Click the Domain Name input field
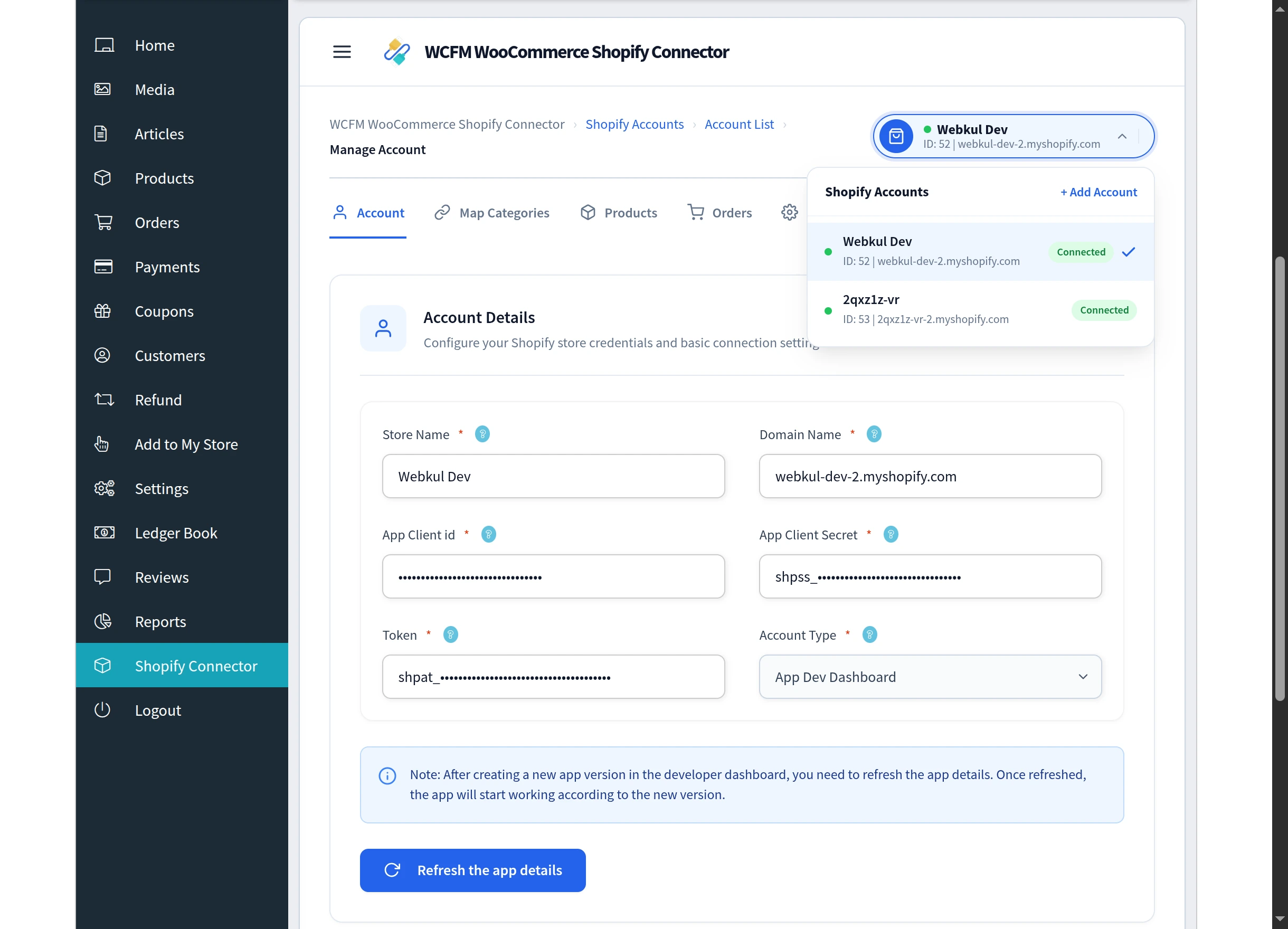1288x929 pixels. (930, 476)
